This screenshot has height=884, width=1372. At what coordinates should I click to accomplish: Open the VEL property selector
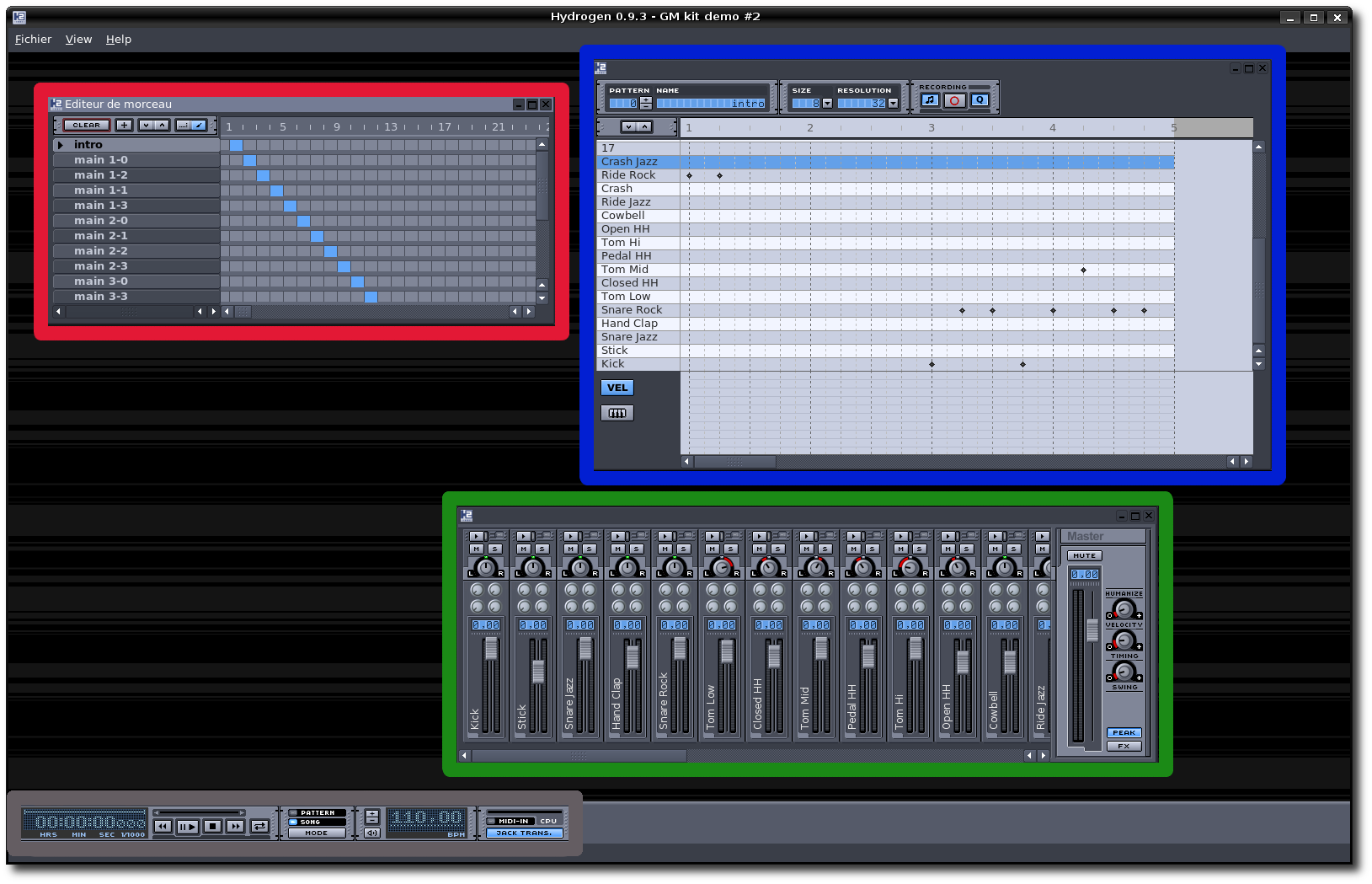point(617,388)
